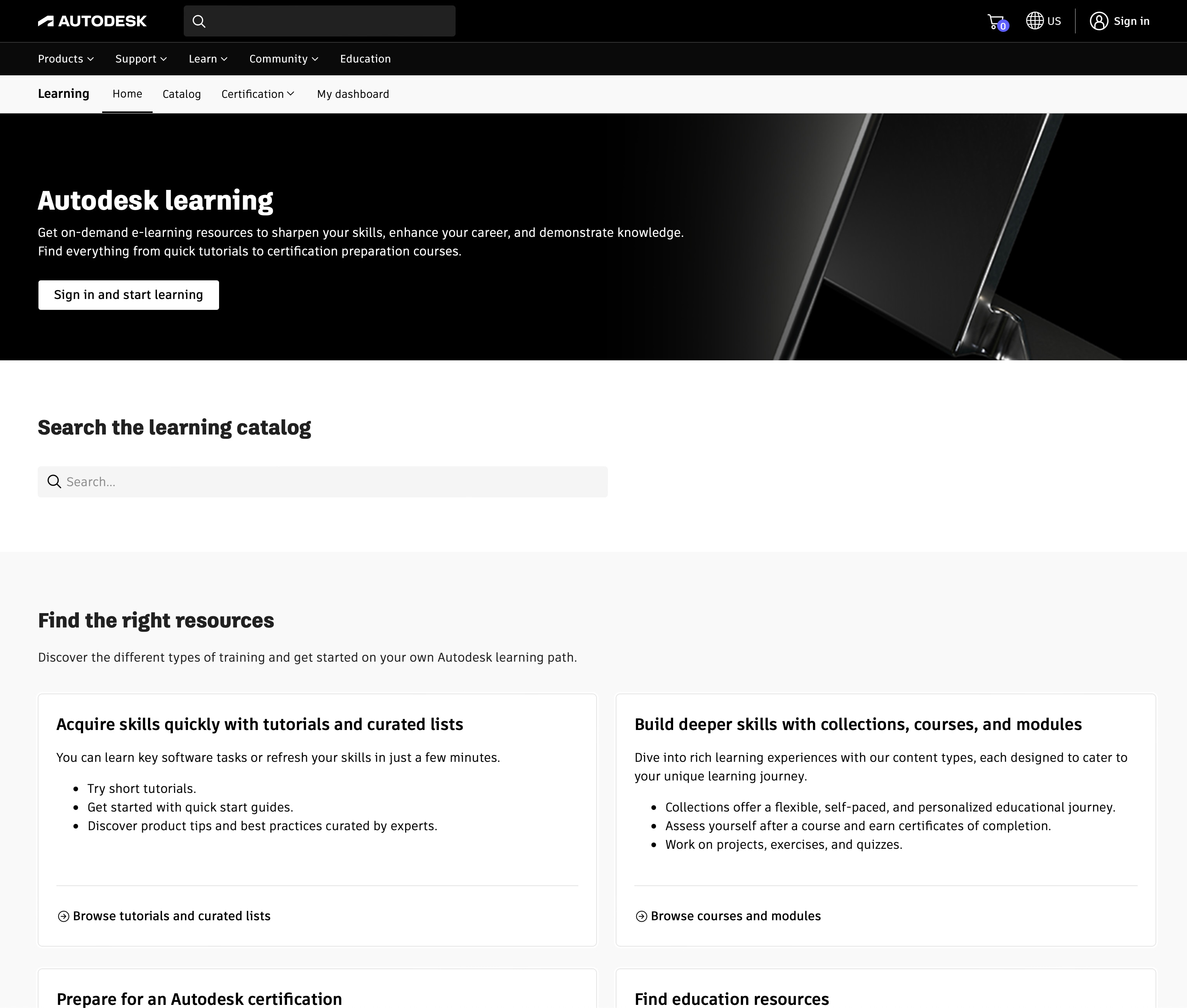Click the Search the learning catalog heading
The image size is (1187, 1008).
(x=174, y=428)
